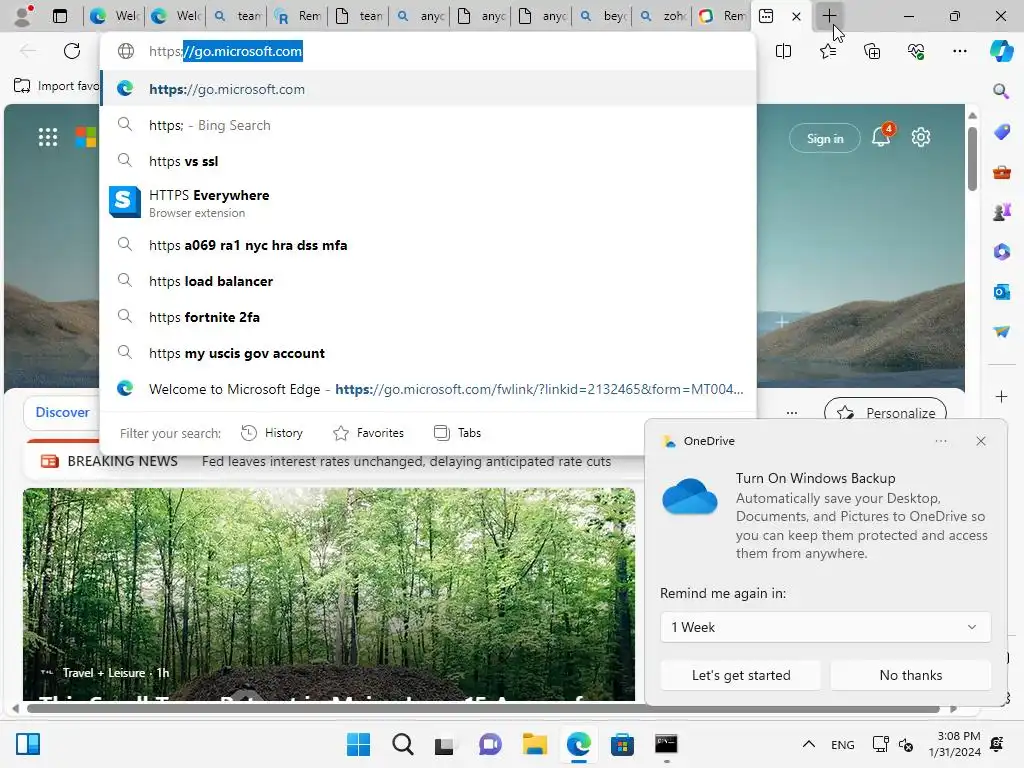This screenshot has height=768, width=1024.
Task: Open the sidebar Games chess icon
Action: pos(1001,212)
